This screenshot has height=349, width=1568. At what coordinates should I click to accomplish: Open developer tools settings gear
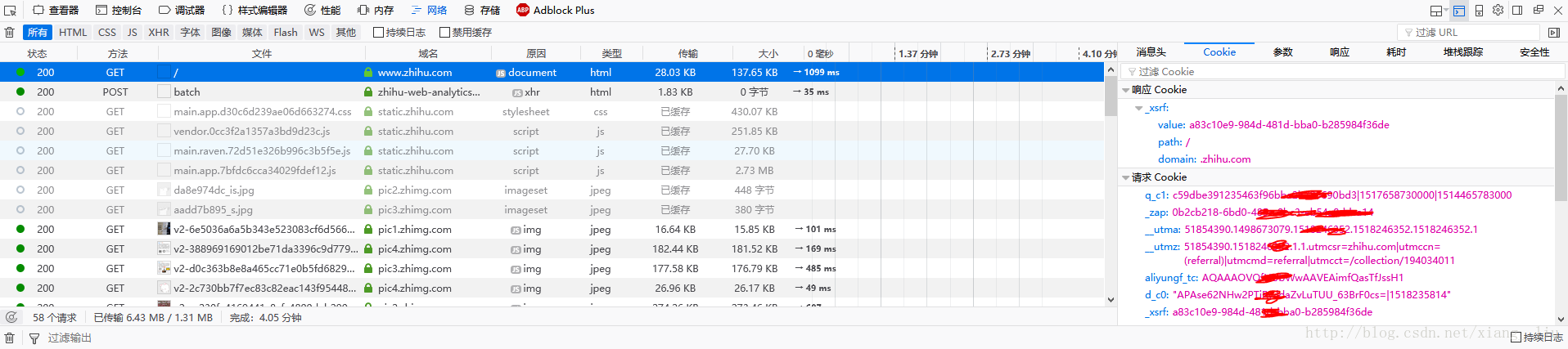[x=1498, y=11]
